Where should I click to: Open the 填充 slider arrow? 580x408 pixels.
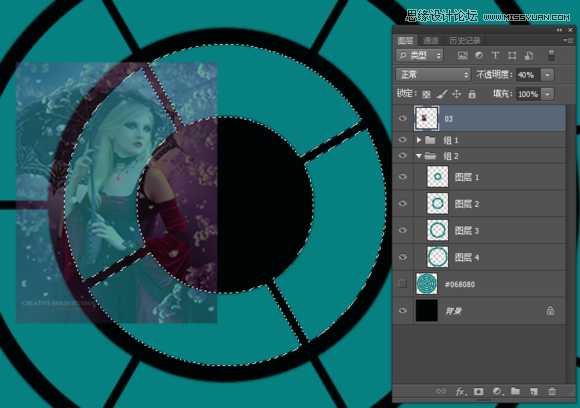[x=547, y=94]
